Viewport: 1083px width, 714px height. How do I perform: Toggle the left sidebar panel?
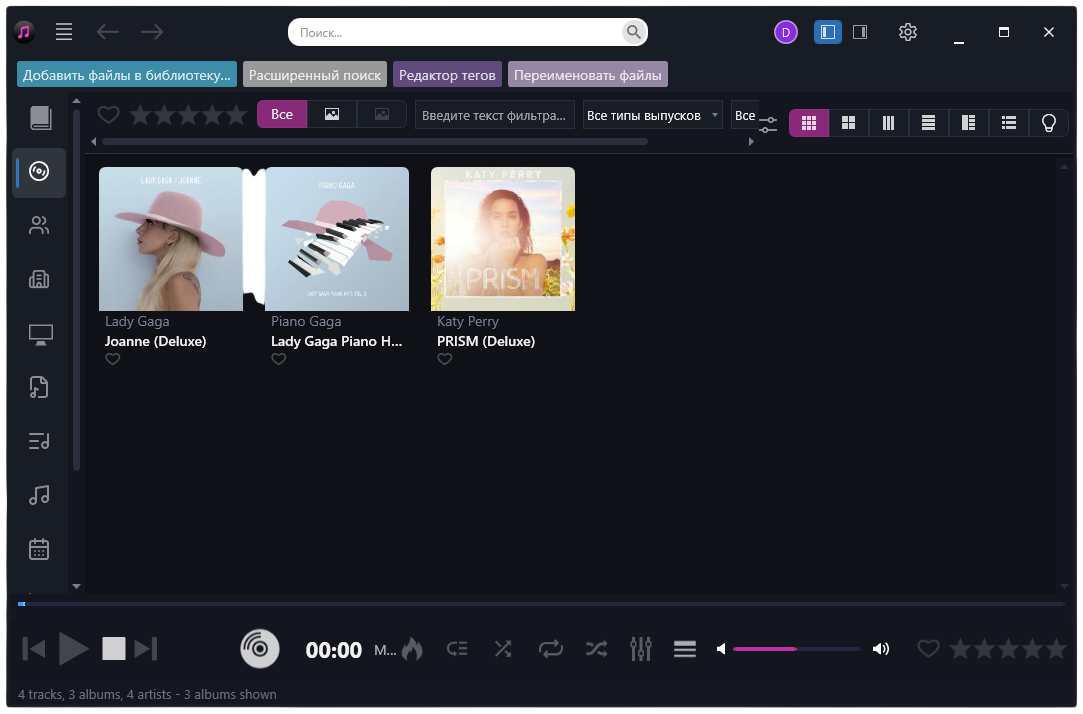click(x=827, y=32)
